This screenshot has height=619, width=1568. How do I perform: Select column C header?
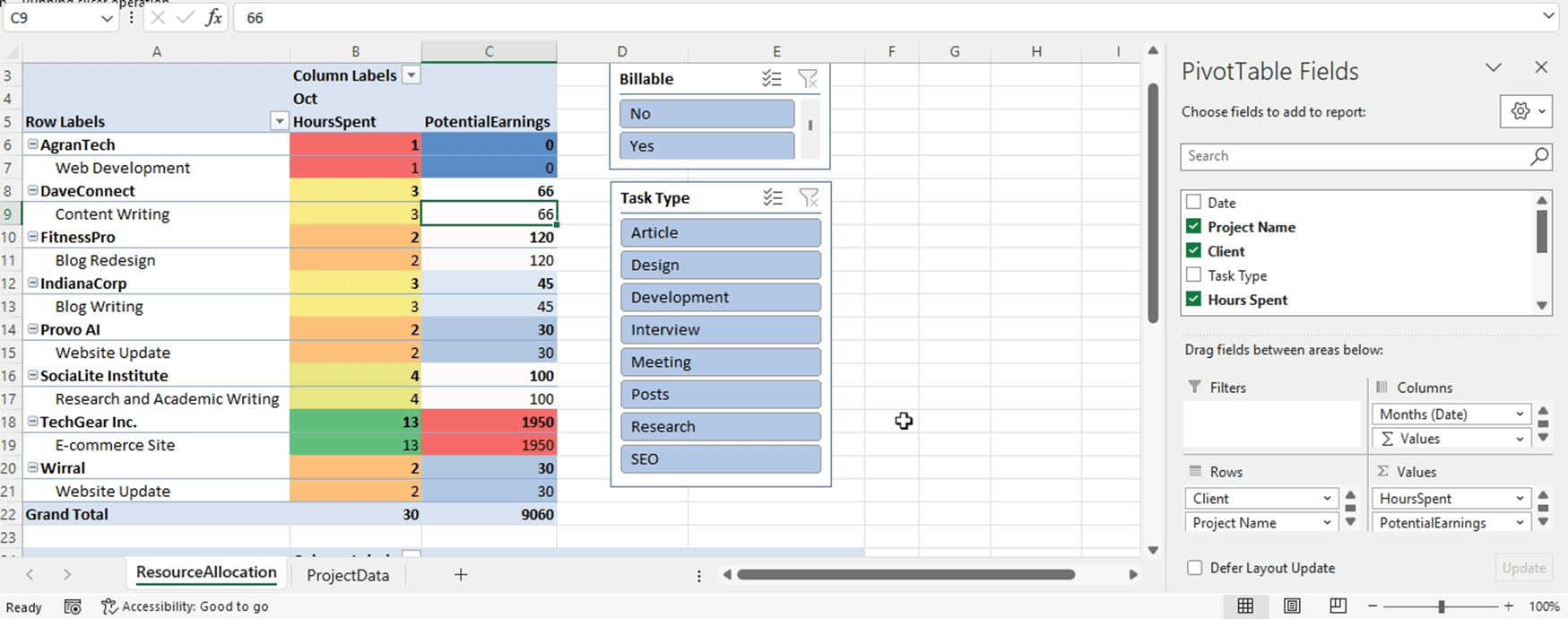tap(489, 52)
